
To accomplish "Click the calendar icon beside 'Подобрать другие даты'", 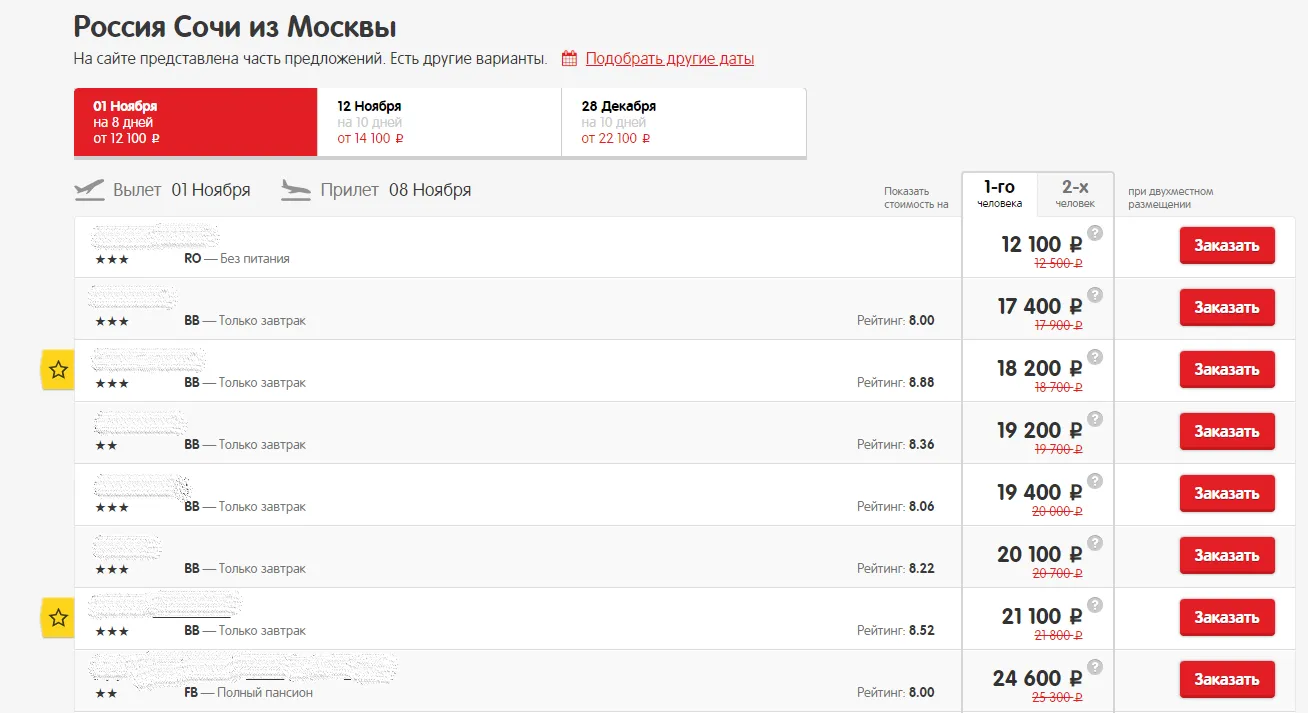I will pos(569,59).
